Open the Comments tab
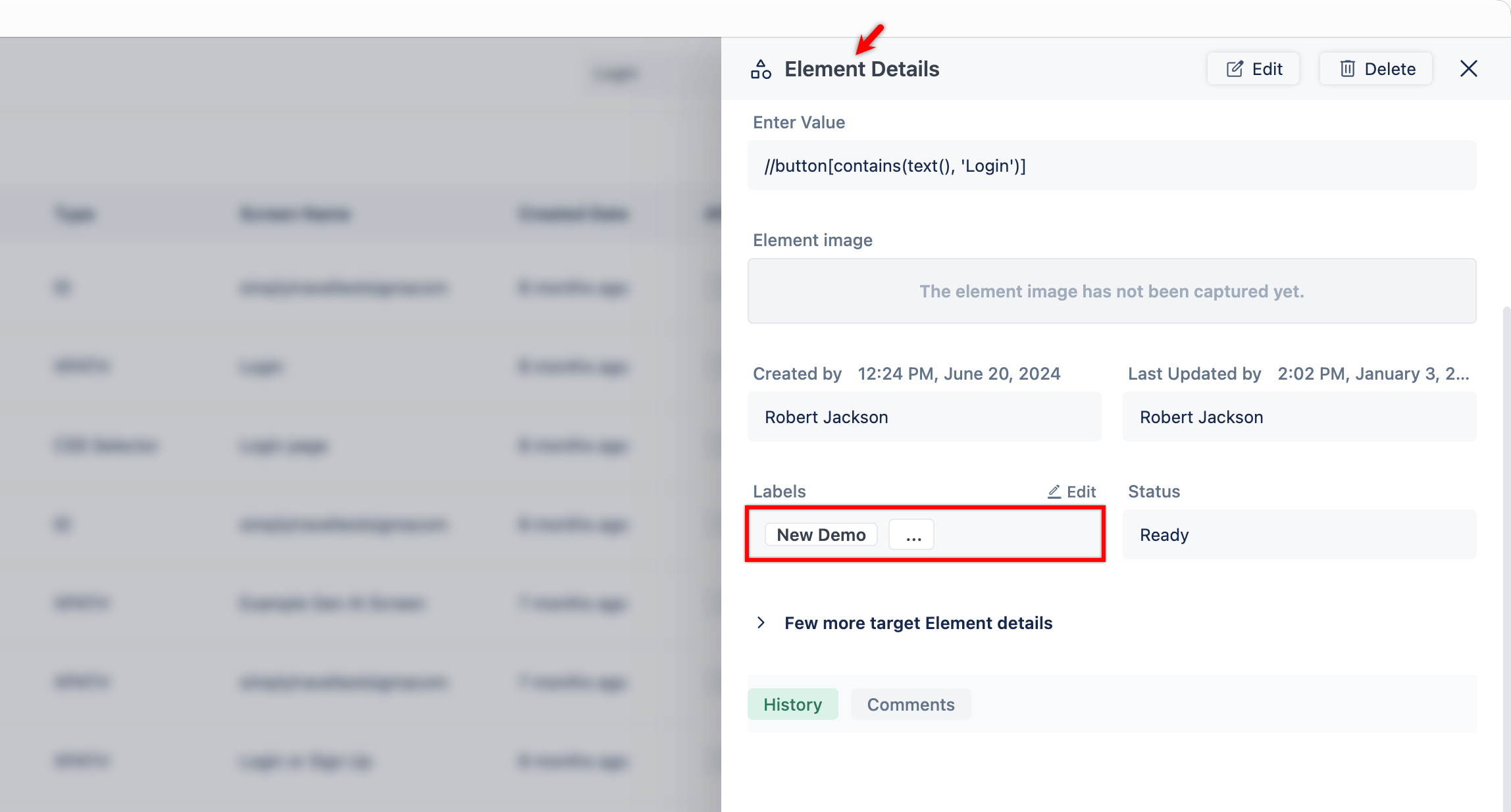Screen dimensions: 1511x812 [910, 704]
